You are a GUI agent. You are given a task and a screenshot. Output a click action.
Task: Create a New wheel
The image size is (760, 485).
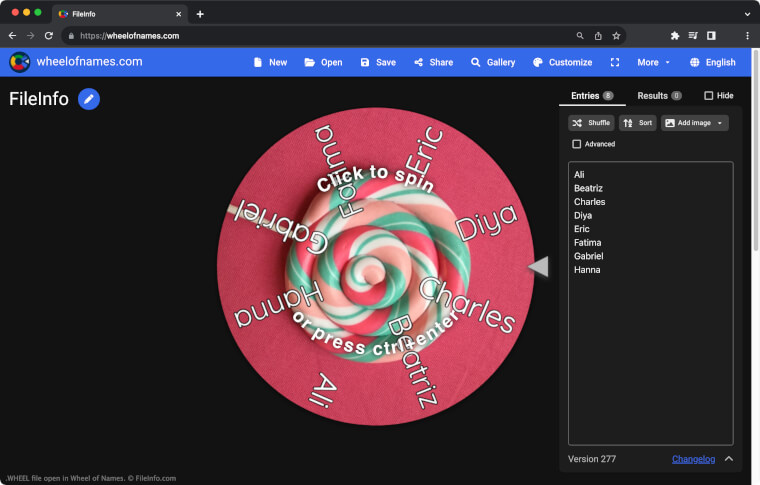coord(270,62)
